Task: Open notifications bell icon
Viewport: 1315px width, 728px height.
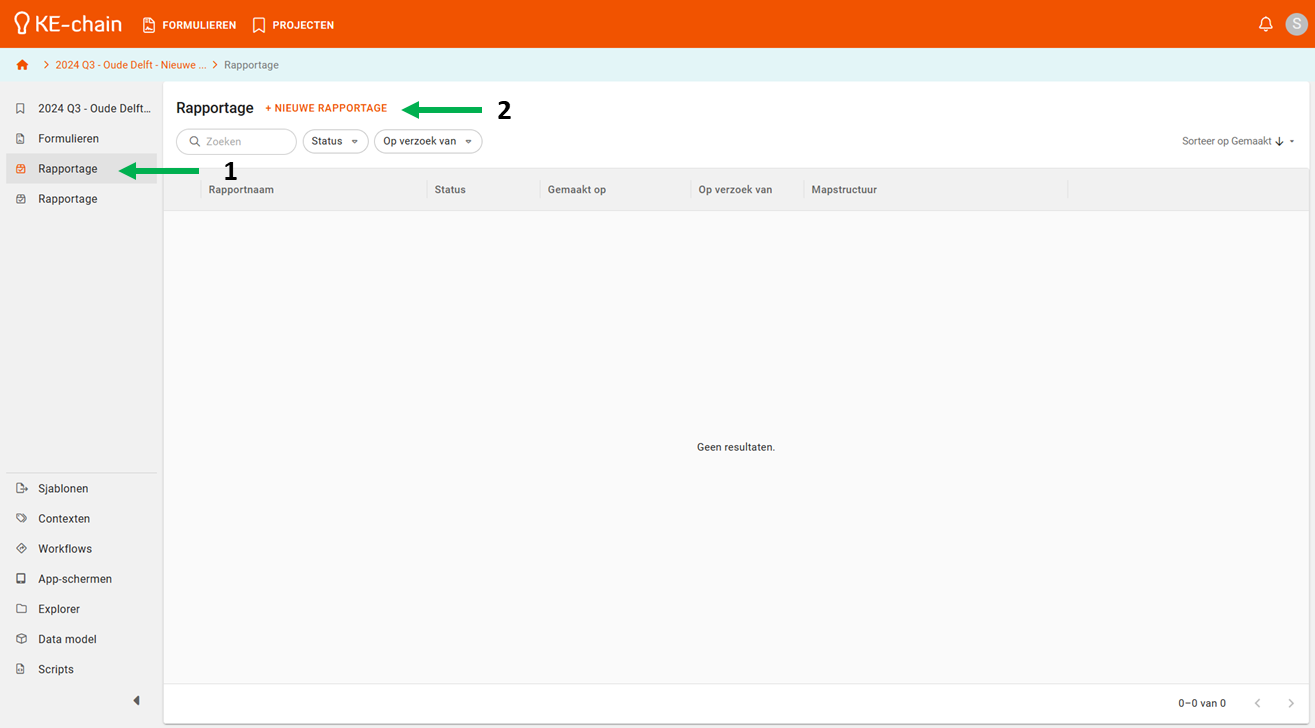Action: point(1265,24)
